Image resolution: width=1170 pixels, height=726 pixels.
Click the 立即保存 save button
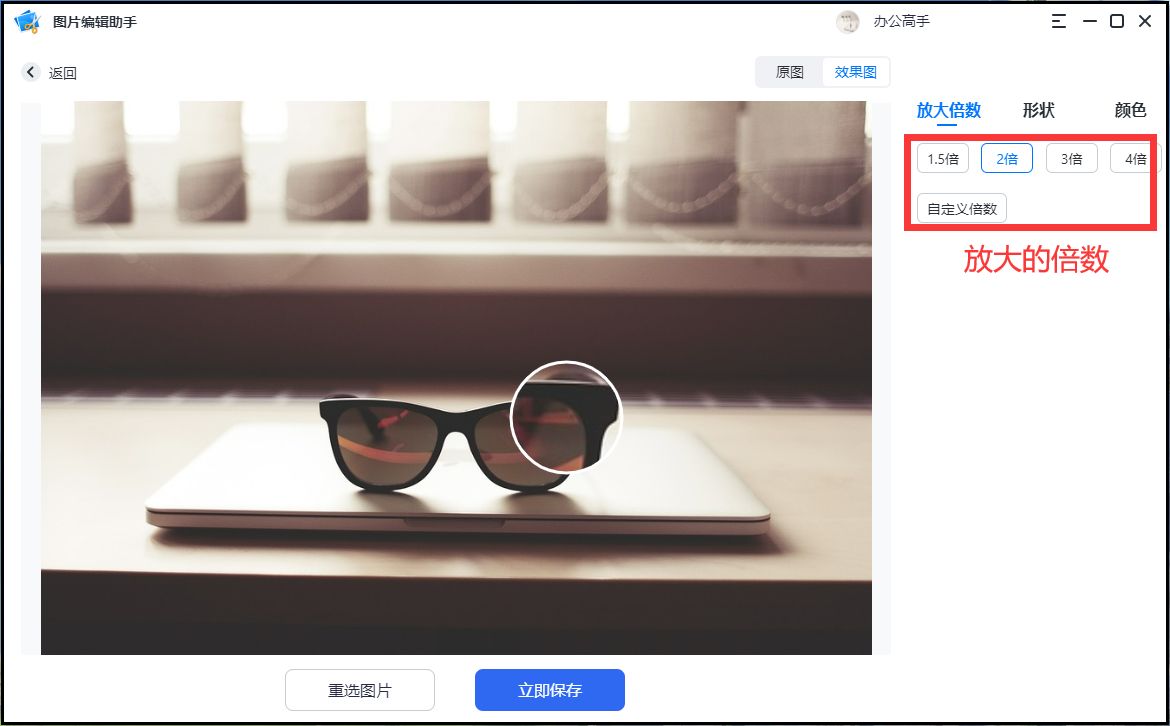tap(549, 689)
